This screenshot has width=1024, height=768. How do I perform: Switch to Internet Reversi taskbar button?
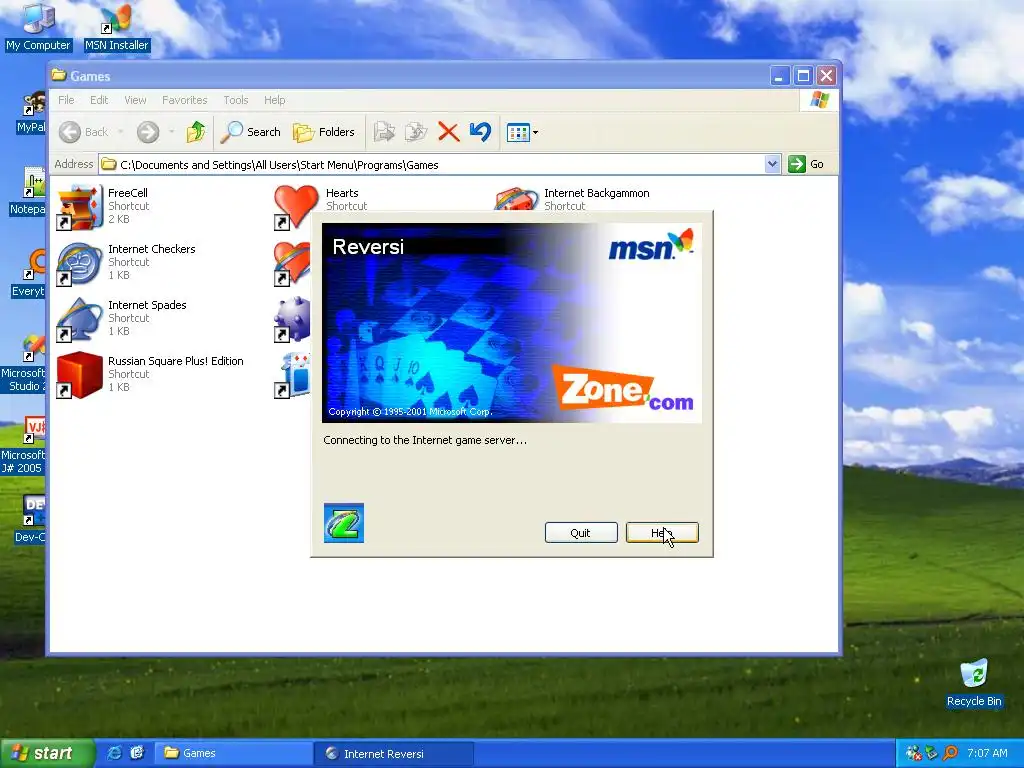click(394, 754)
